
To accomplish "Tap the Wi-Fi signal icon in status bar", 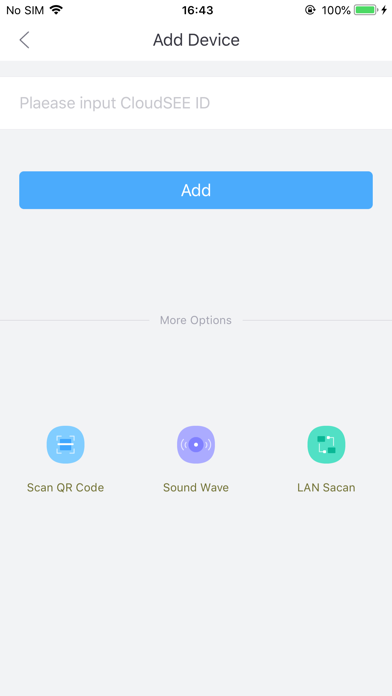I will [56, 10].
